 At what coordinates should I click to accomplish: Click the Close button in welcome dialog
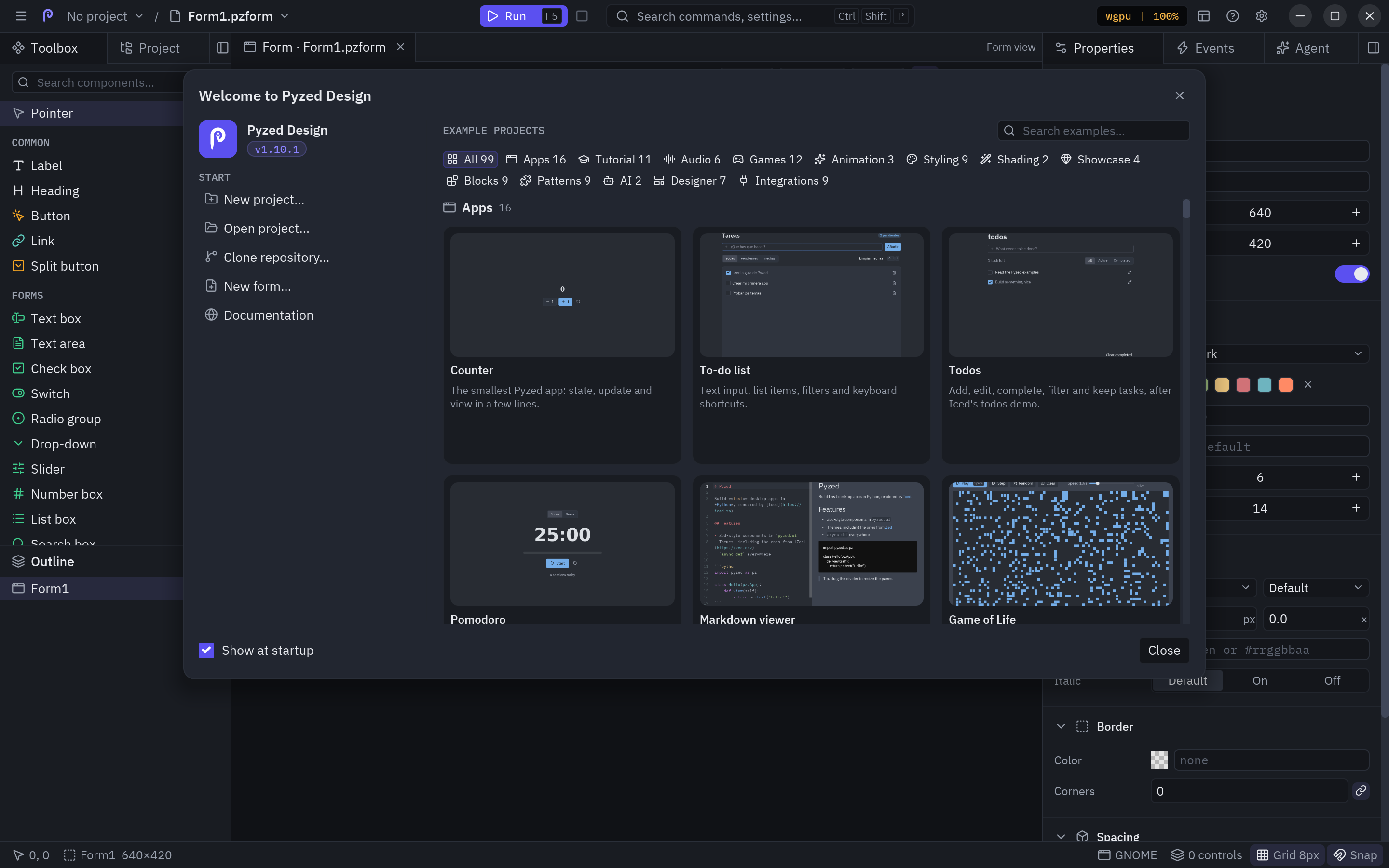click(x=1163, y=650)
